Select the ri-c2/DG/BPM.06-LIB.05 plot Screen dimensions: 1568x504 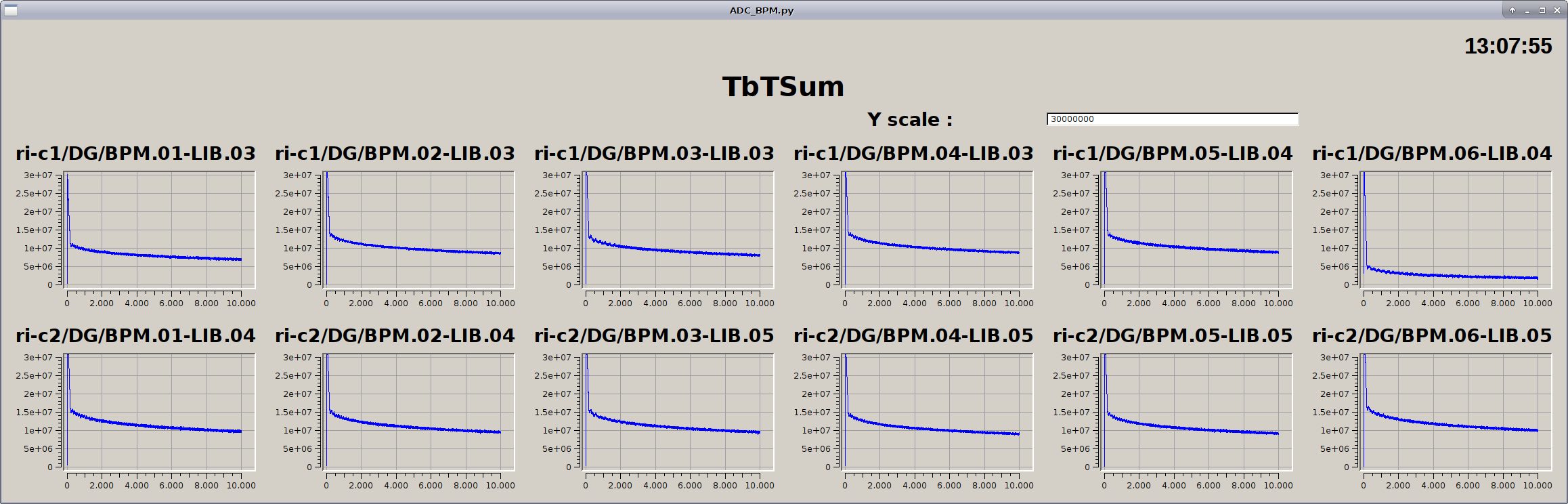point(1456,411)
